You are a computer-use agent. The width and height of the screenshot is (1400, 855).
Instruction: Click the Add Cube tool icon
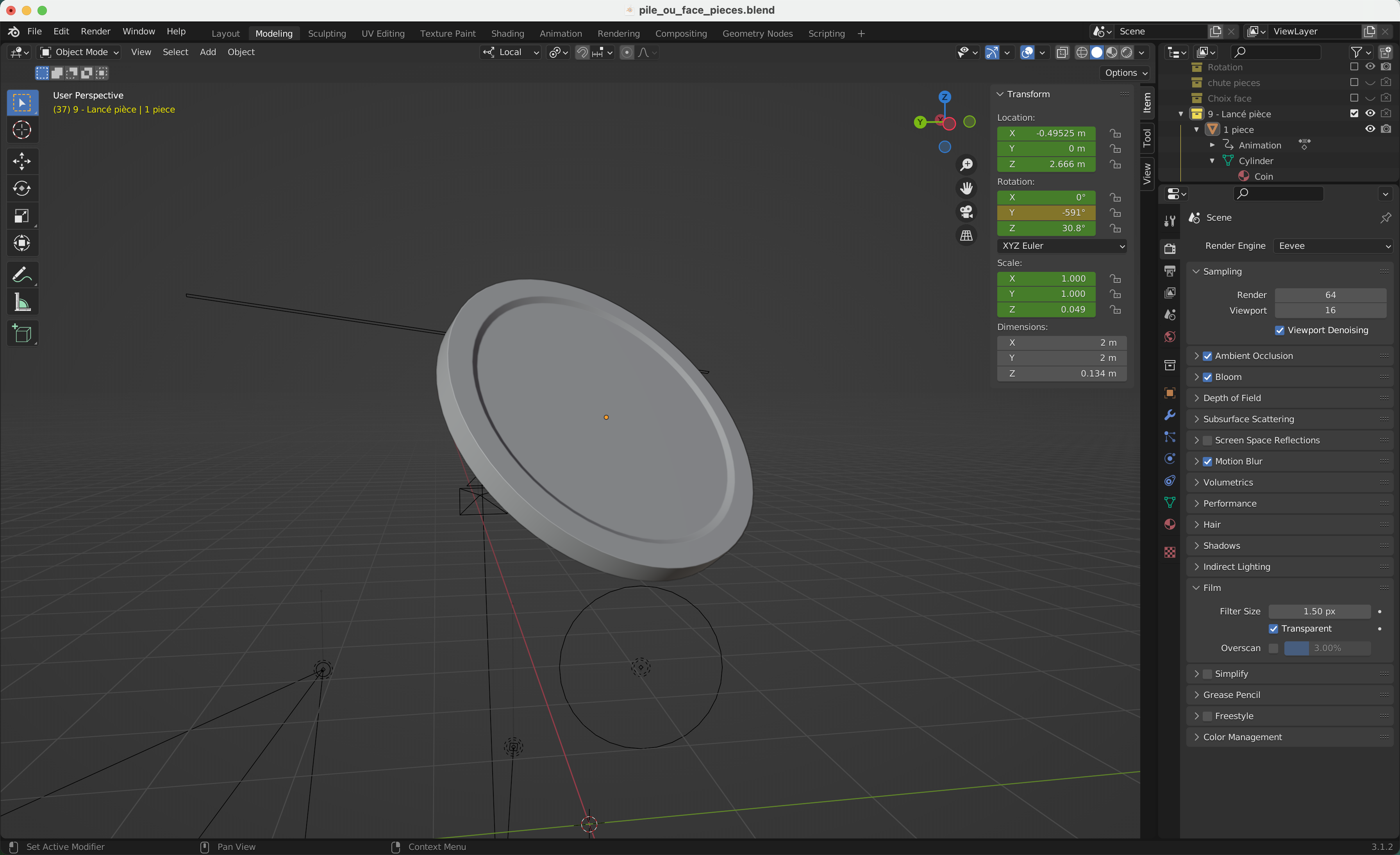21,334
